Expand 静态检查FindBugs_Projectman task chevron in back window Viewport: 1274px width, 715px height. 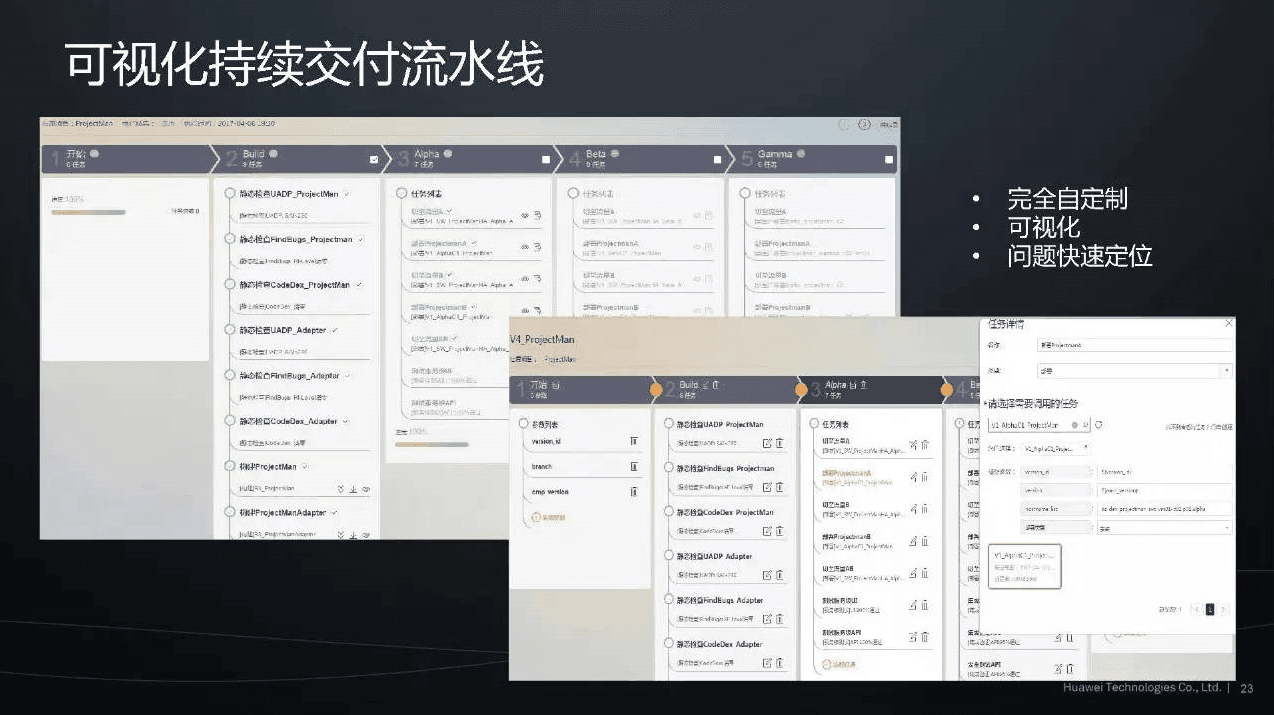point(361,239)
